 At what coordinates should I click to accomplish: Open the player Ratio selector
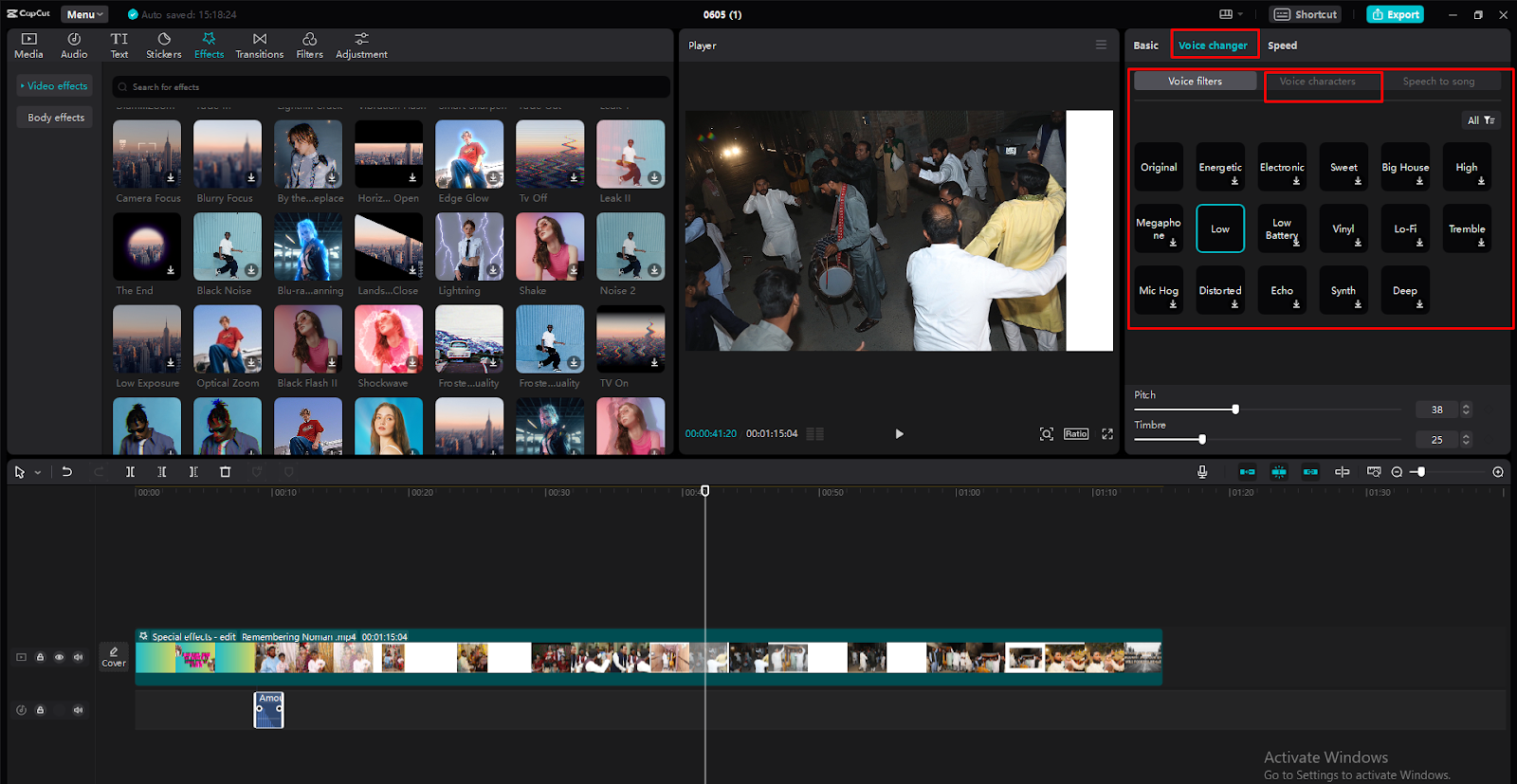point(1076,433)
